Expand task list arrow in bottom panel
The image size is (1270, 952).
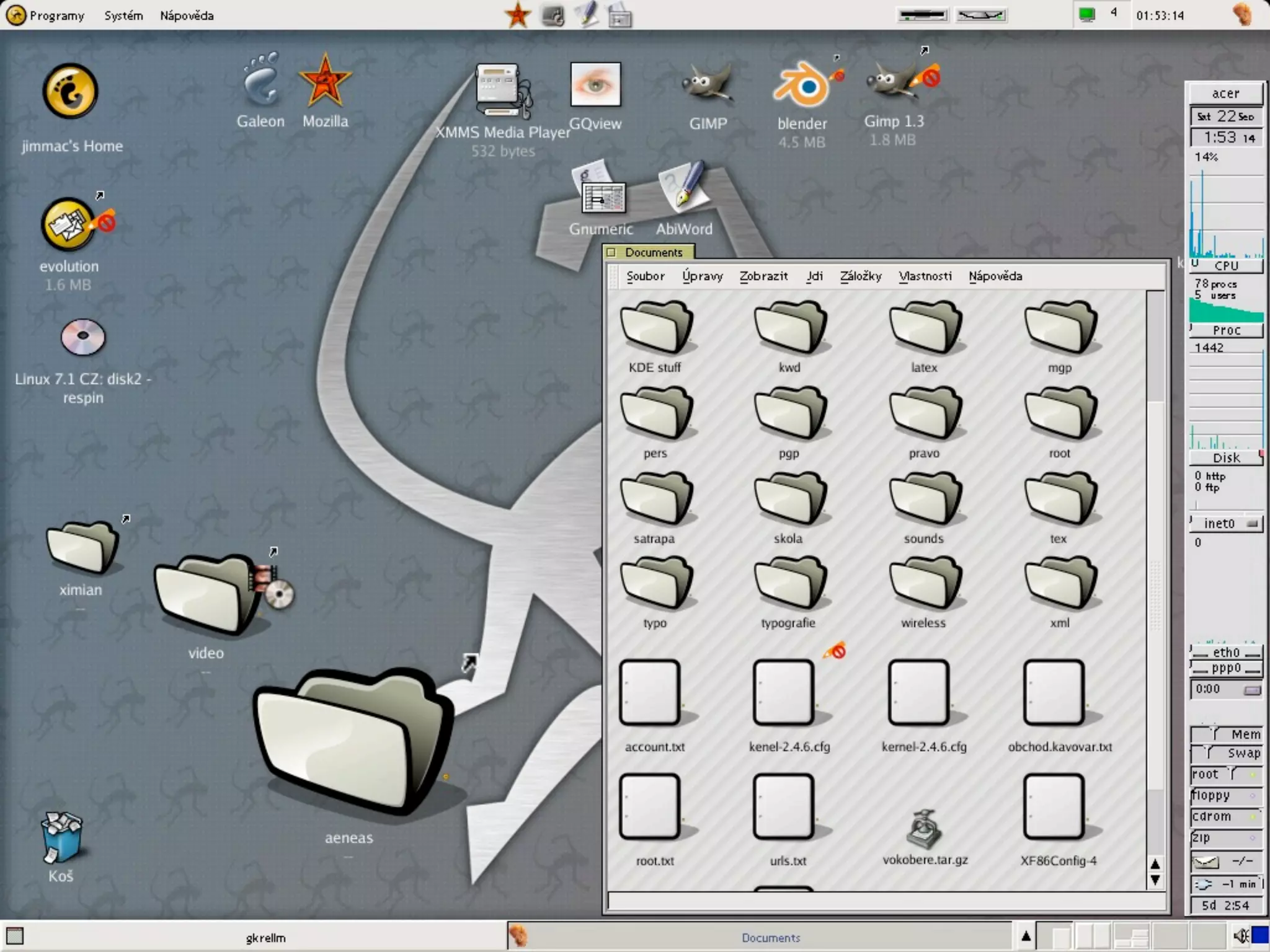(x=1026, y=936)
